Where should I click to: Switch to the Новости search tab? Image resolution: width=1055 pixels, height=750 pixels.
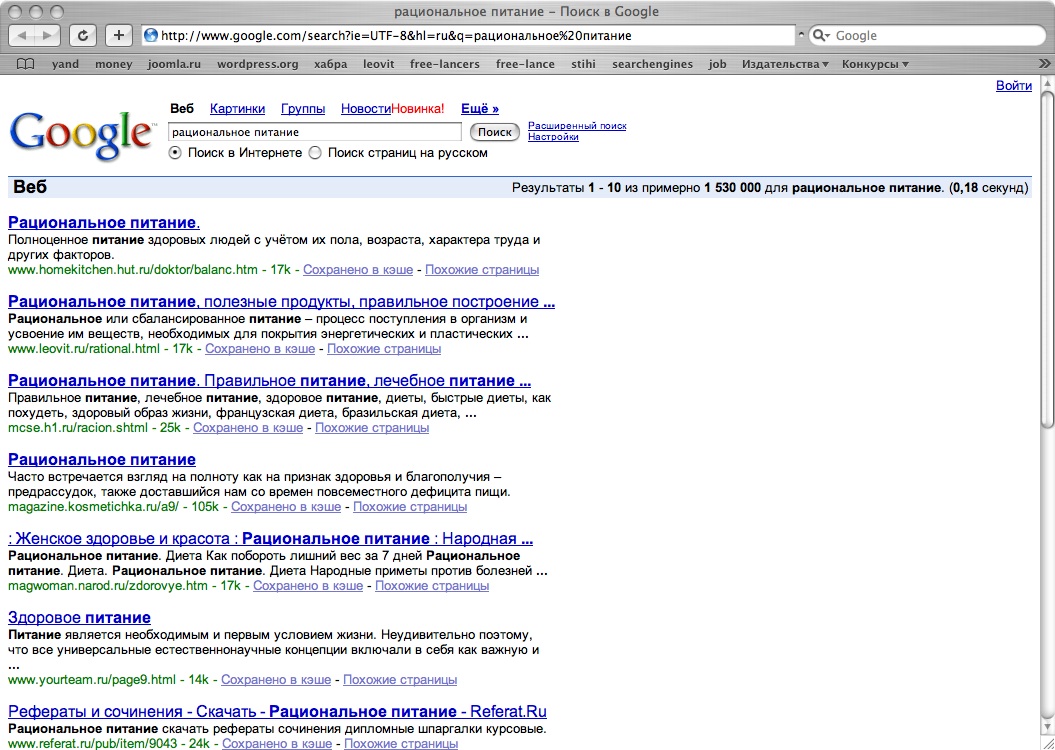click(366, 108)
